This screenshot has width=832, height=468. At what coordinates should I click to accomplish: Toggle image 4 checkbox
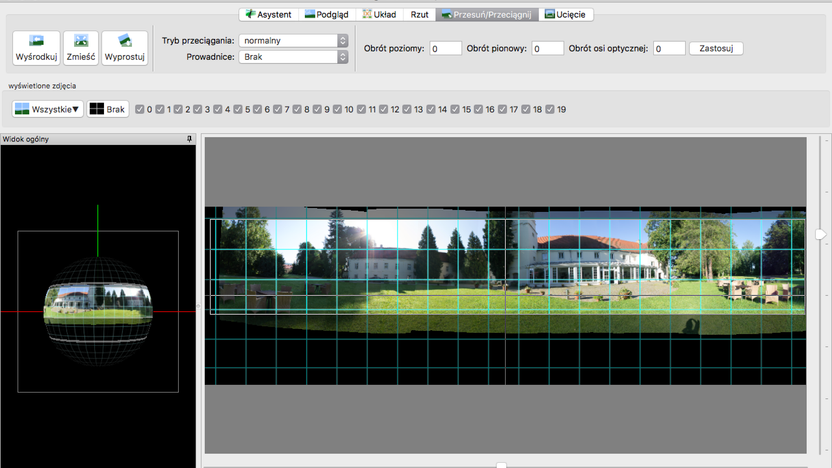coord(218,109)
